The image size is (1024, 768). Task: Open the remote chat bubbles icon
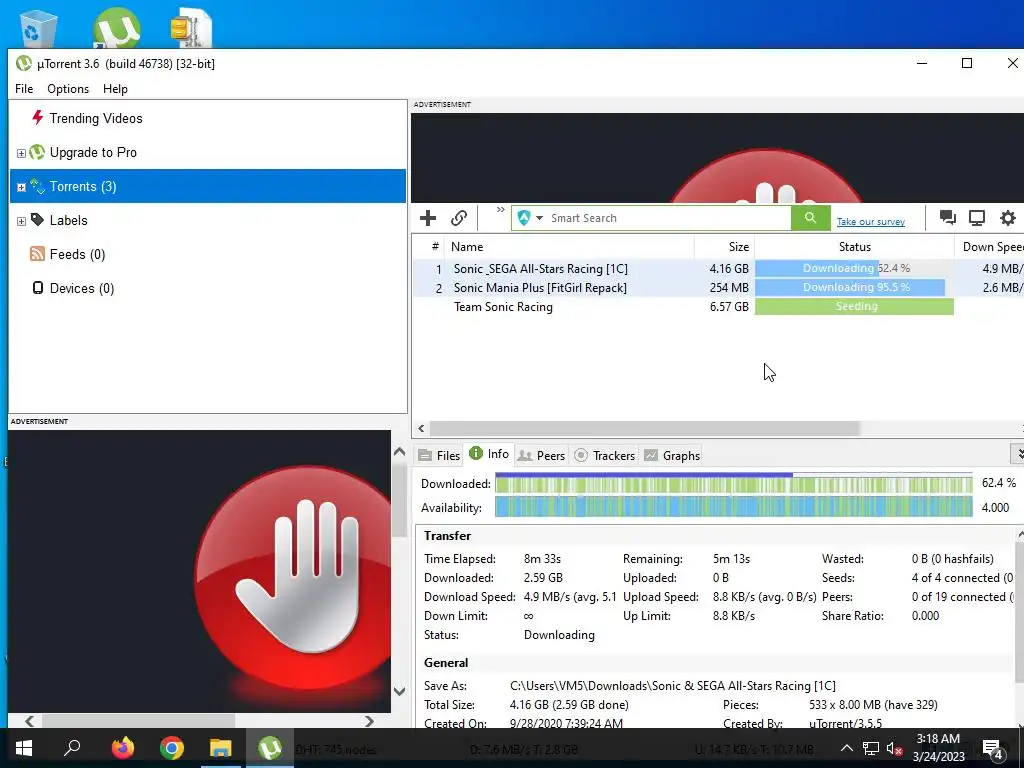click(948, 217)
